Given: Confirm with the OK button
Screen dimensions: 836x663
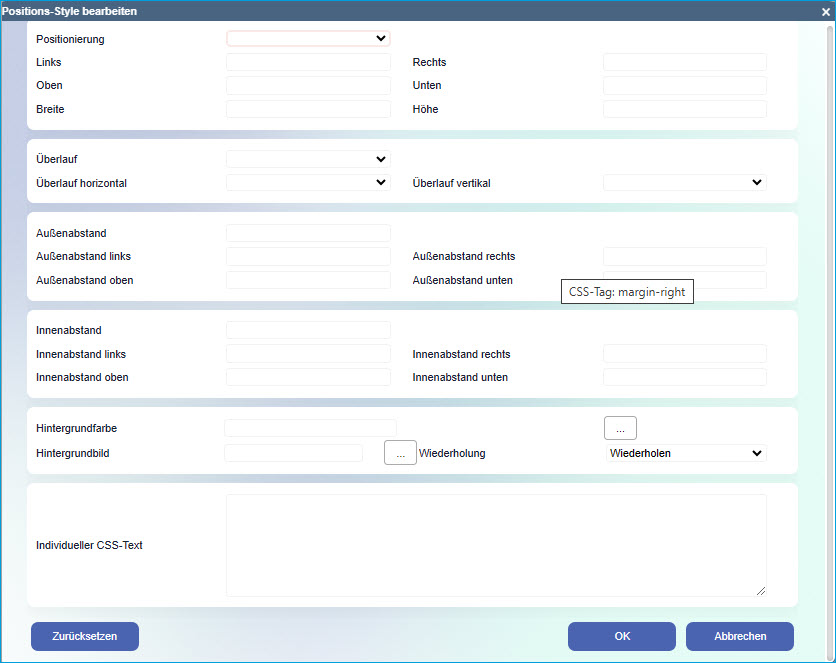Looking at the screenshot, I should [x=622, y=636].
